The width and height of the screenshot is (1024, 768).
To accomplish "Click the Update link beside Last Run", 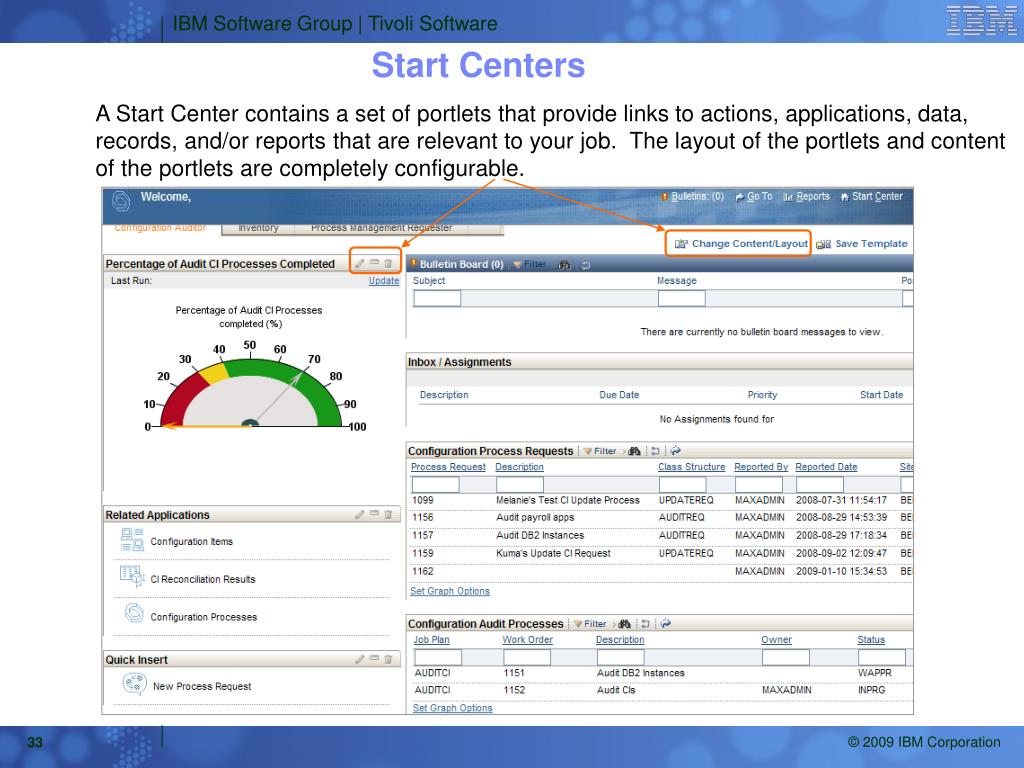I will (x=384, y=281).
